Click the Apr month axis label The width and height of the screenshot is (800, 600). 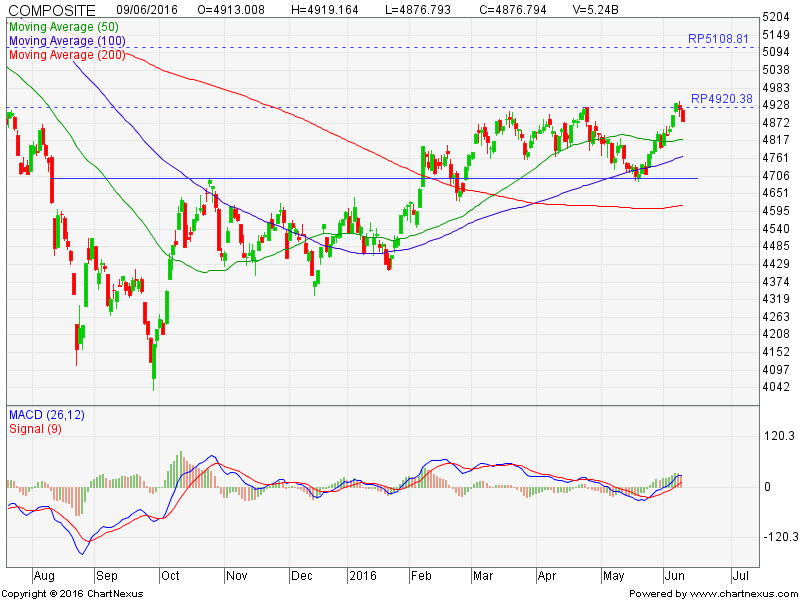click(546, 576)
